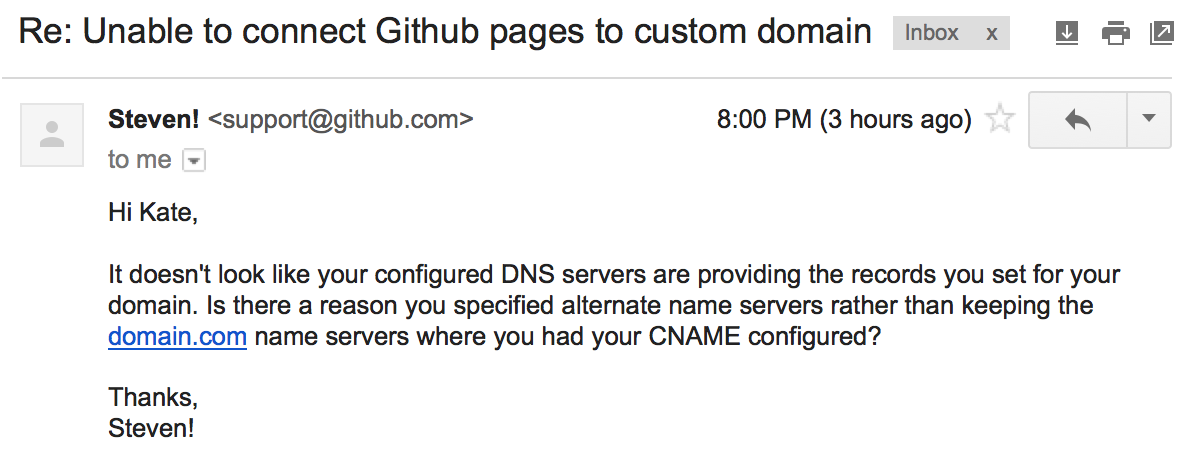Click the email subject line

click(445, 33)
